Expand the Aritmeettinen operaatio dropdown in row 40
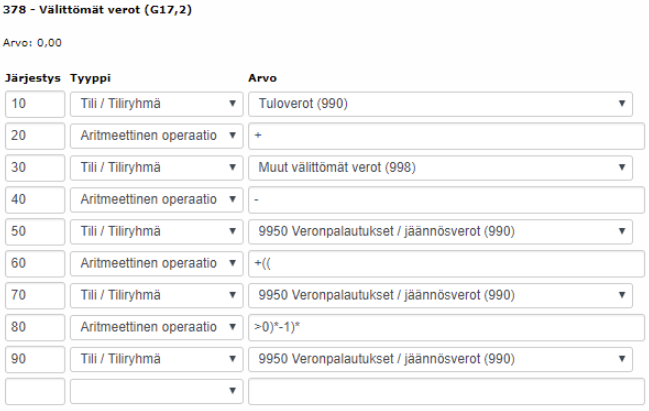Screen dimensions: 649x411 156,199
